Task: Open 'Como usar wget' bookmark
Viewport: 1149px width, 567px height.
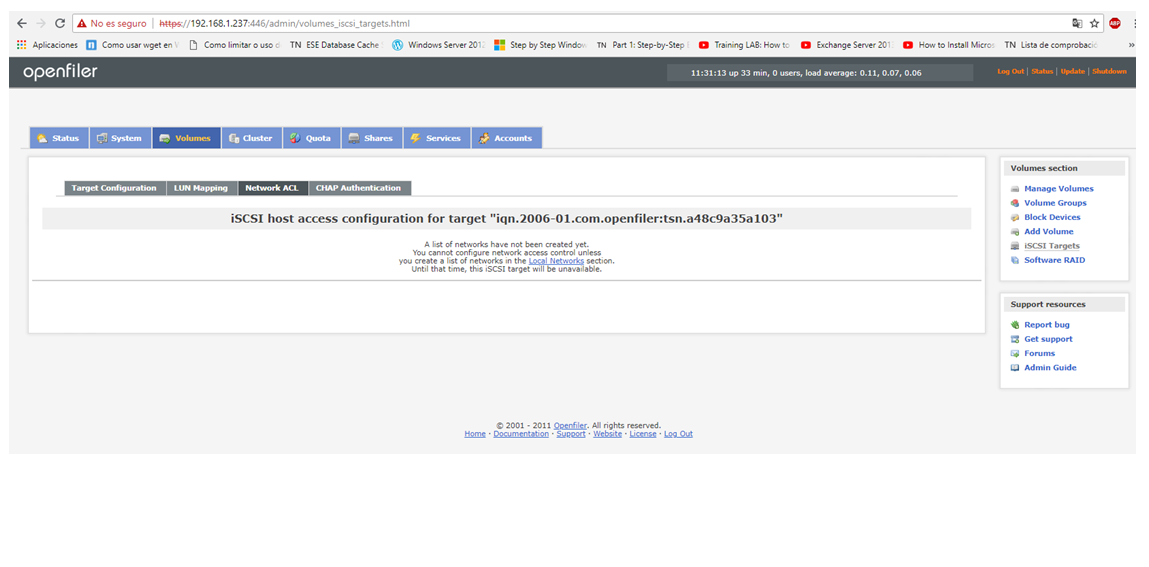Action: (133, 45)
